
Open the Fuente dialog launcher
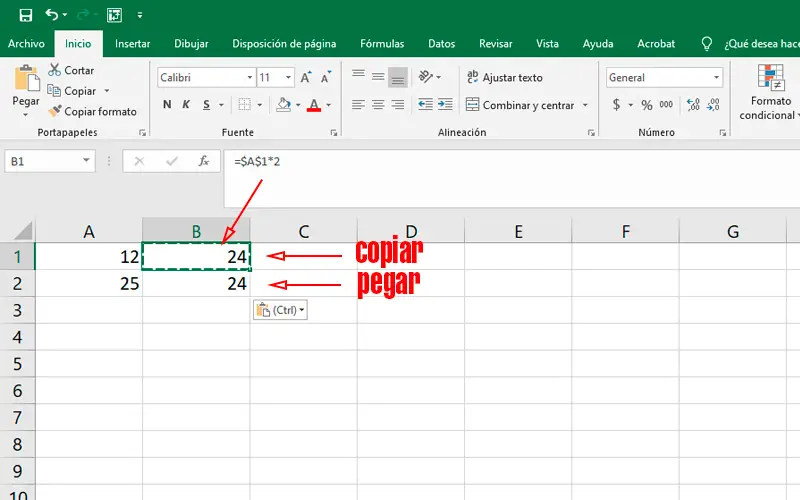(x=334, y=133)
